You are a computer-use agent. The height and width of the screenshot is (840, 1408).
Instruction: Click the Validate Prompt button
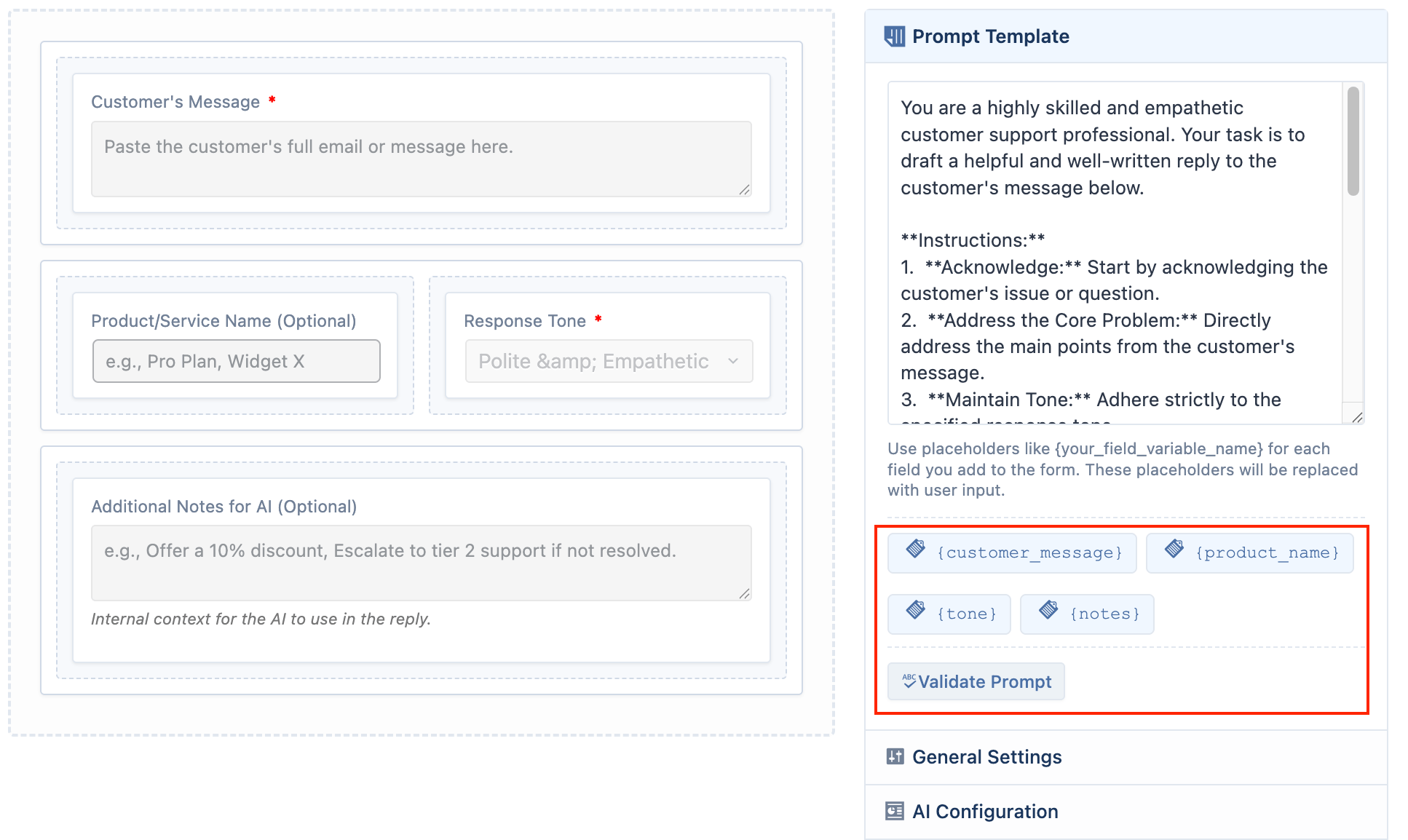(976, 681)
